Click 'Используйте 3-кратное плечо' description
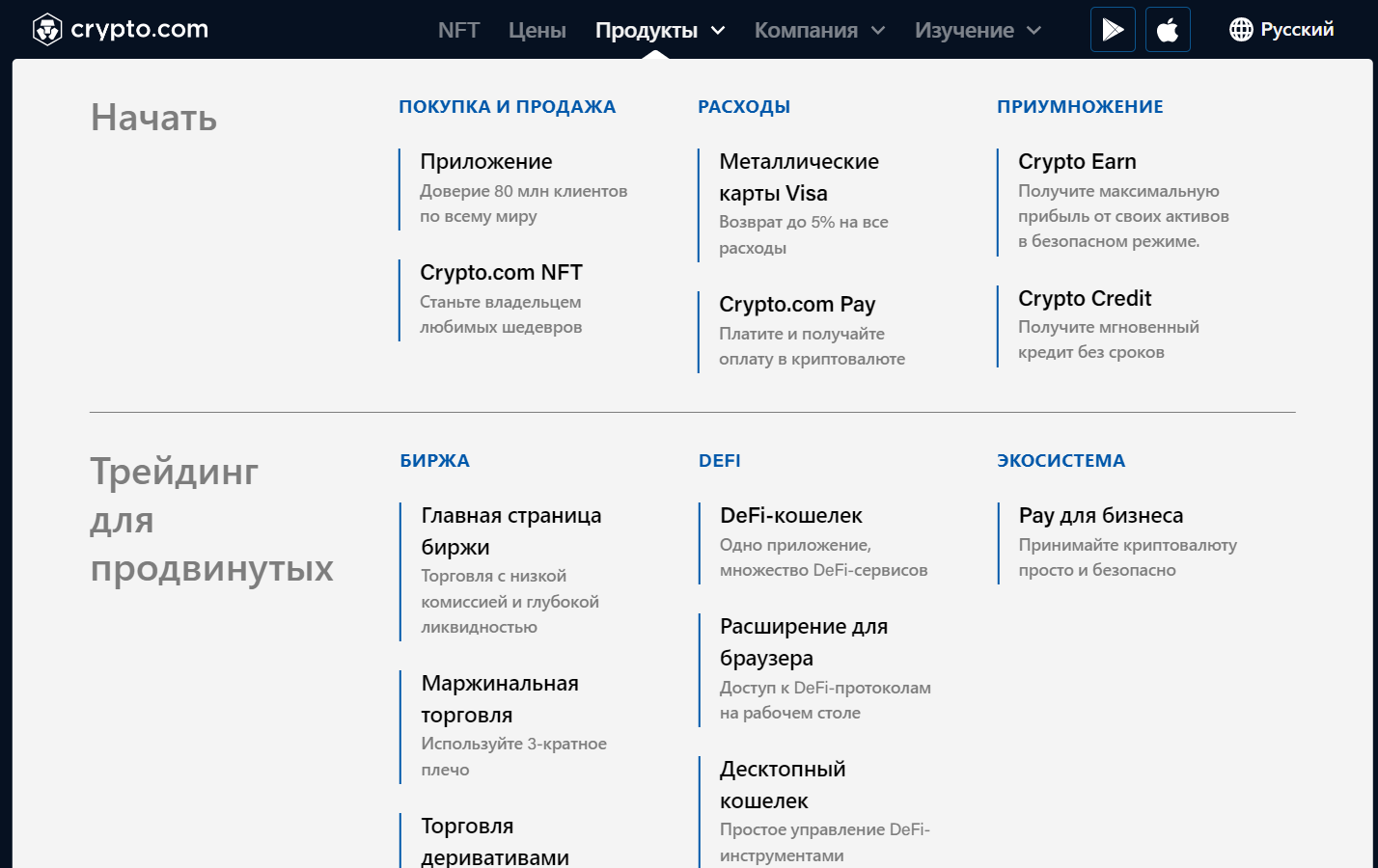The height and width of the screenshot is (868, 1378). [x=513, y=756]
